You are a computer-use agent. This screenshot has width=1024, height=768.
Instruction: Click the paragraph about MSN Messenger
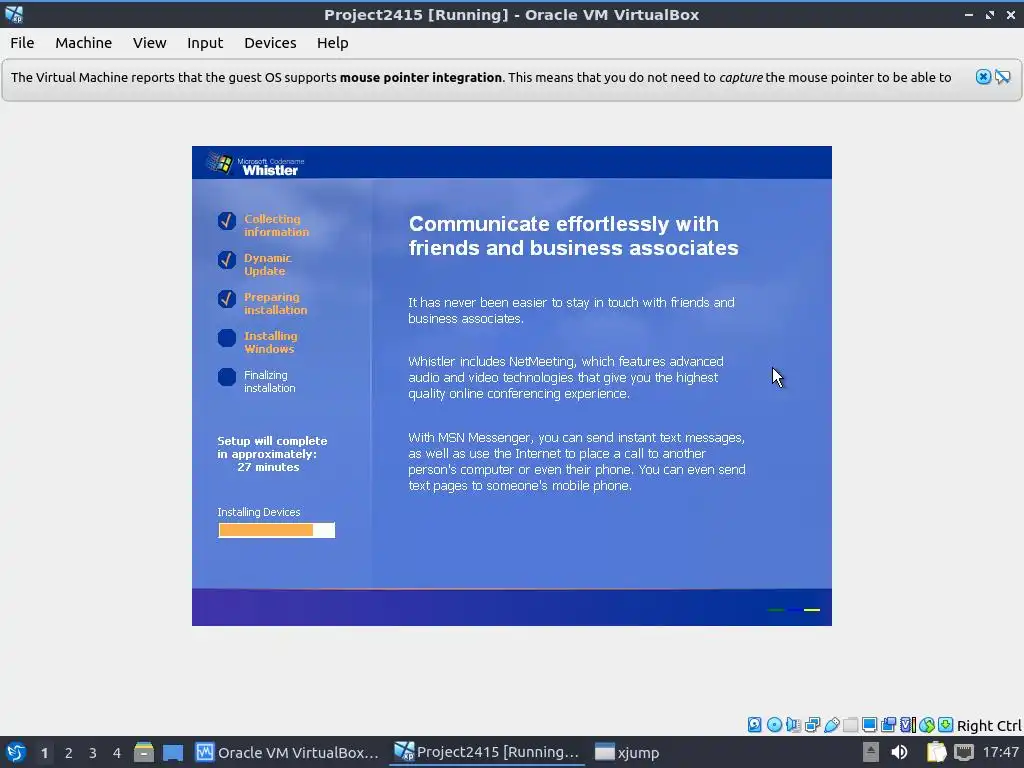[577, 462]
